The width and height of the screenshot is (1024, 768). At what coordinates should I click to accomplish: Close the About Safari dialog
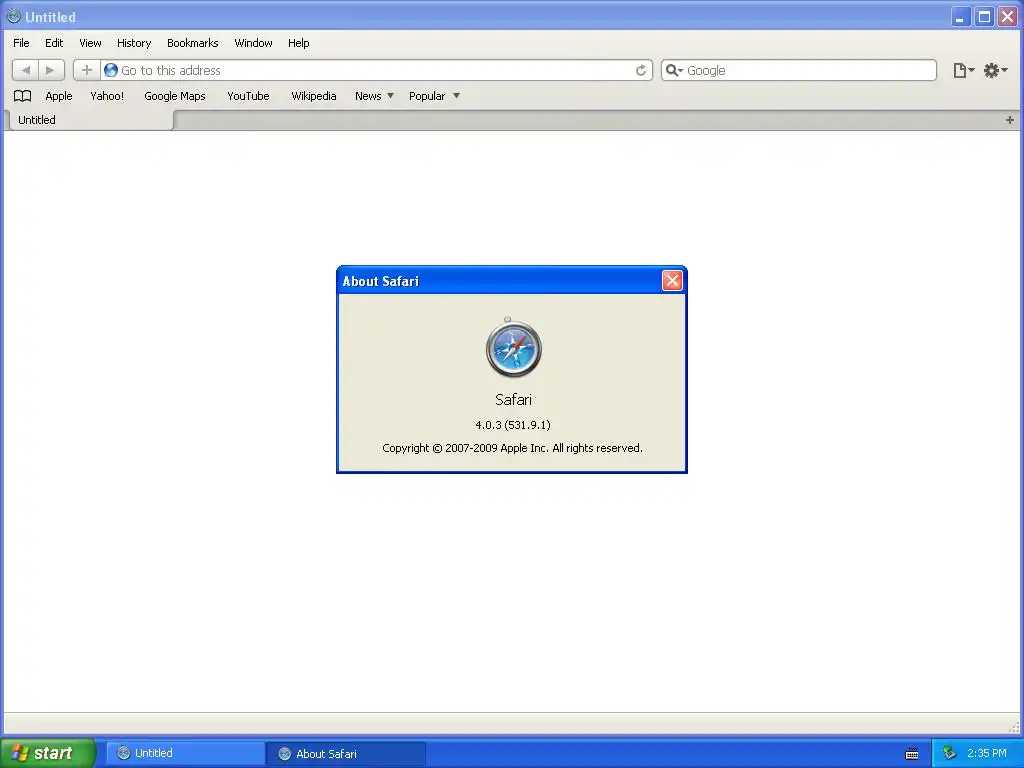coord(672,281)
